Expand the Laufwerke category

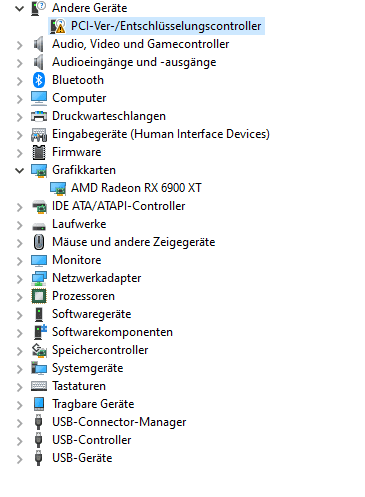pyautogui.click(x=20, y=225)
